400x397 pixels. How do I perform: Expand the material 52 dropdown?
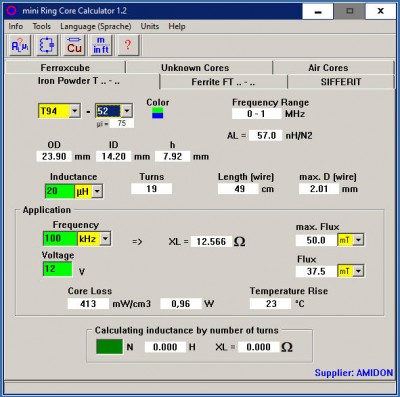click(127, 111)
